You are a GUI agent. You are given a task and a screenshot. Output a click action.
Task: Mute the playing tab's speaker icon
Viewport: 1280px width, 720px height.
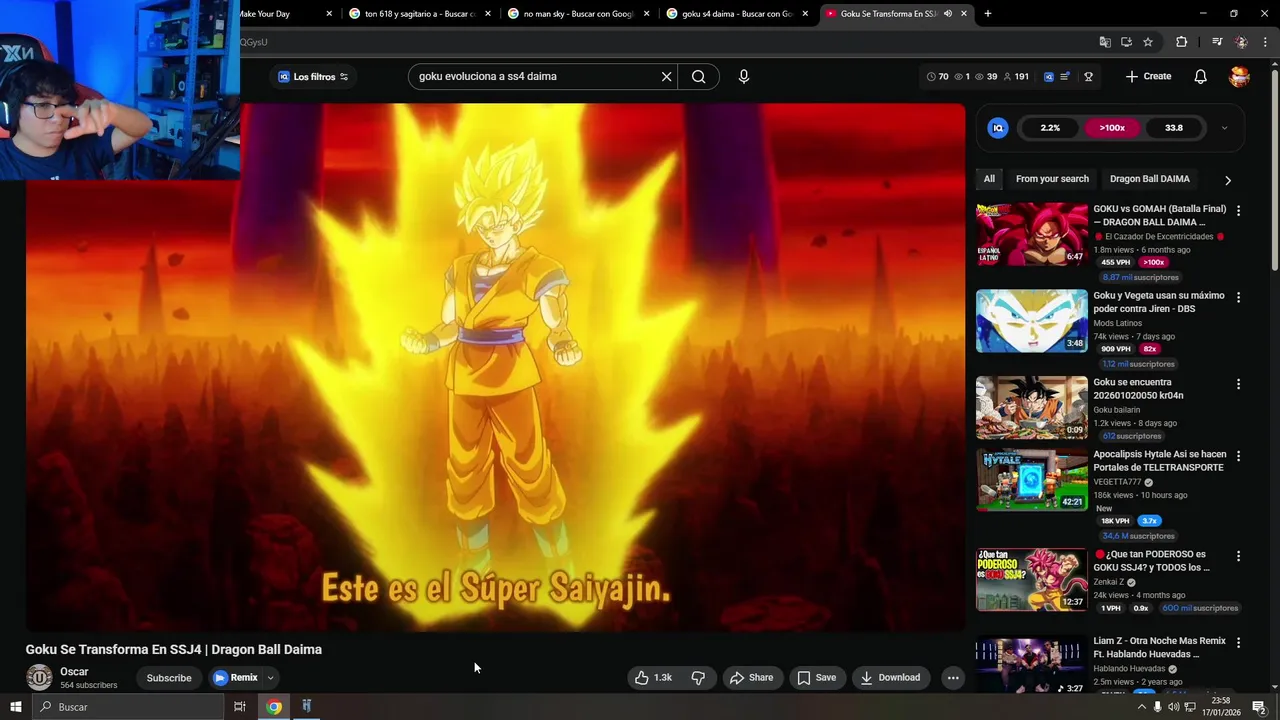(948, 14)
